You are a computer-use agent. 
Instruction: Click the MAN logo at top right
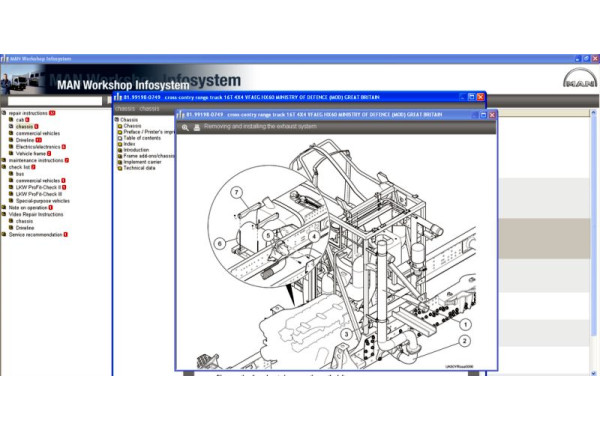579,80
